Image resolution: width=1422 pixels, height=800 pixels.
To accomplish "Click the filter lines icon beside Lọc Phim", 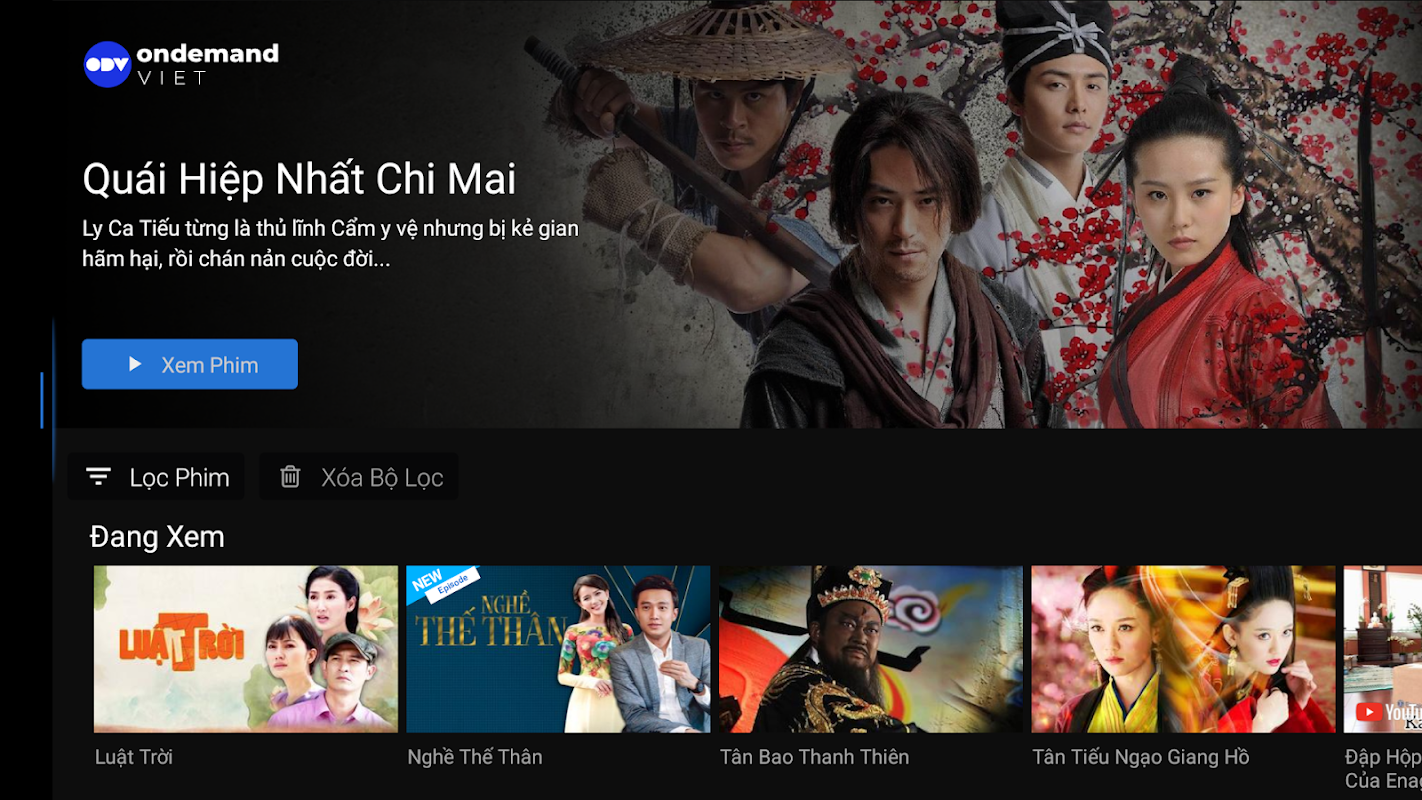I will pyautogui.click(x=98, y=477).
